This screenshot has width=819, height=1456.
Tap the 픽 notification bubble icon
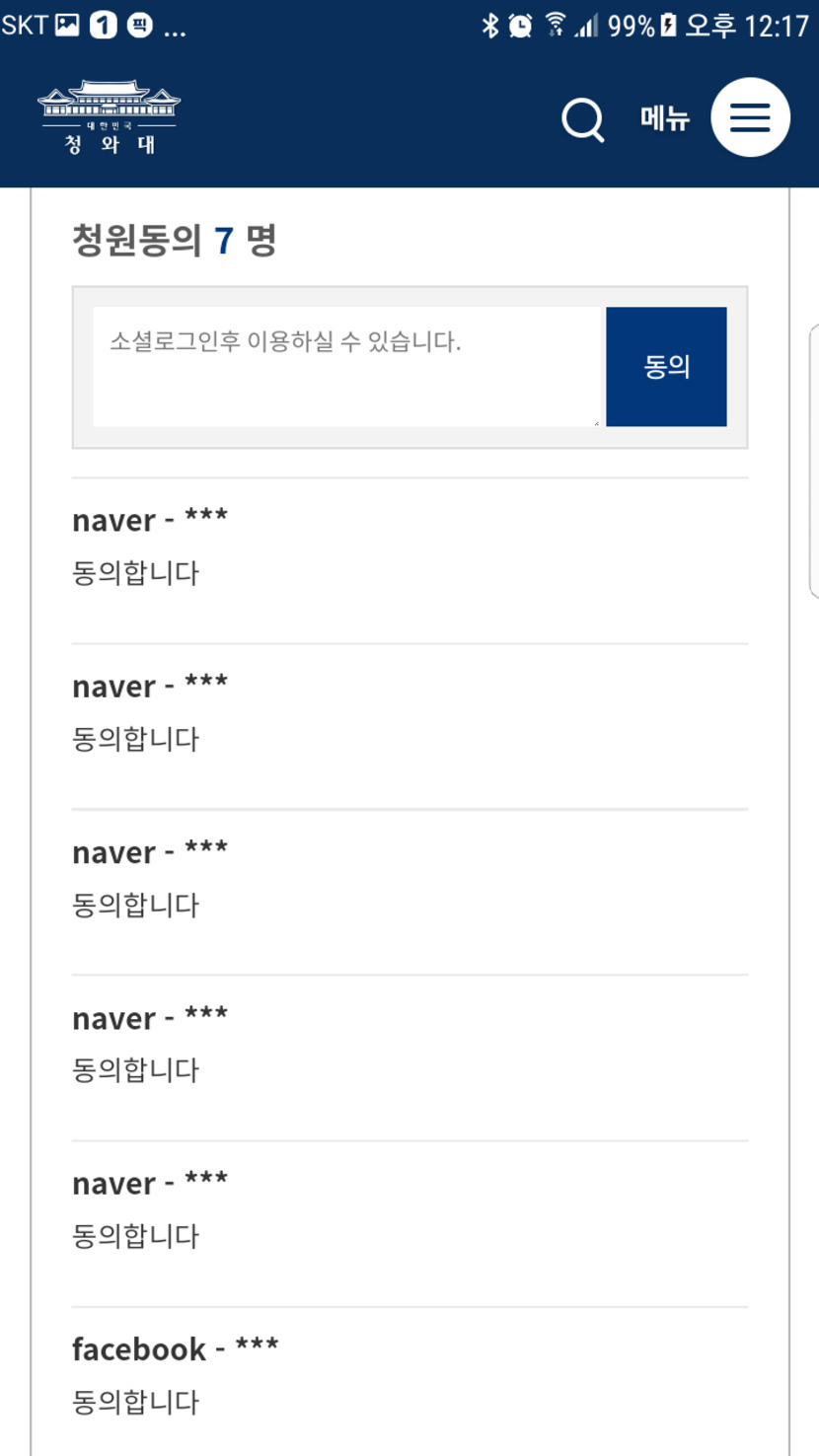[140, 26]
